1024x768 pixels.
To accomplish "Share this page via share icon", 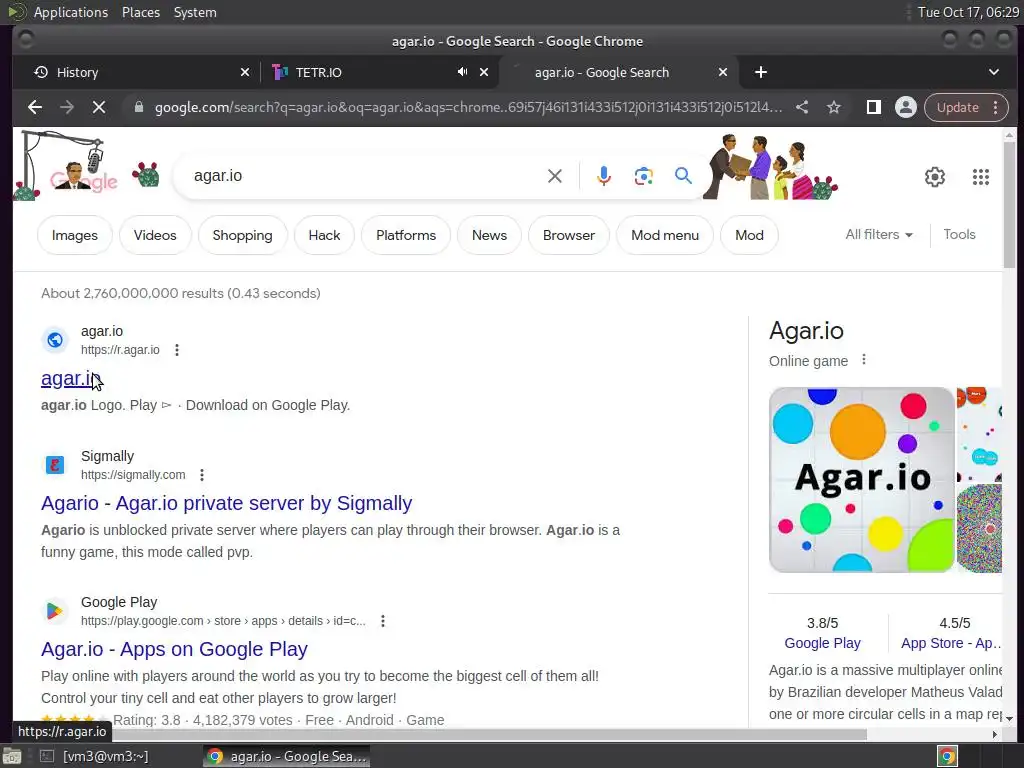I will coord(802,107).
